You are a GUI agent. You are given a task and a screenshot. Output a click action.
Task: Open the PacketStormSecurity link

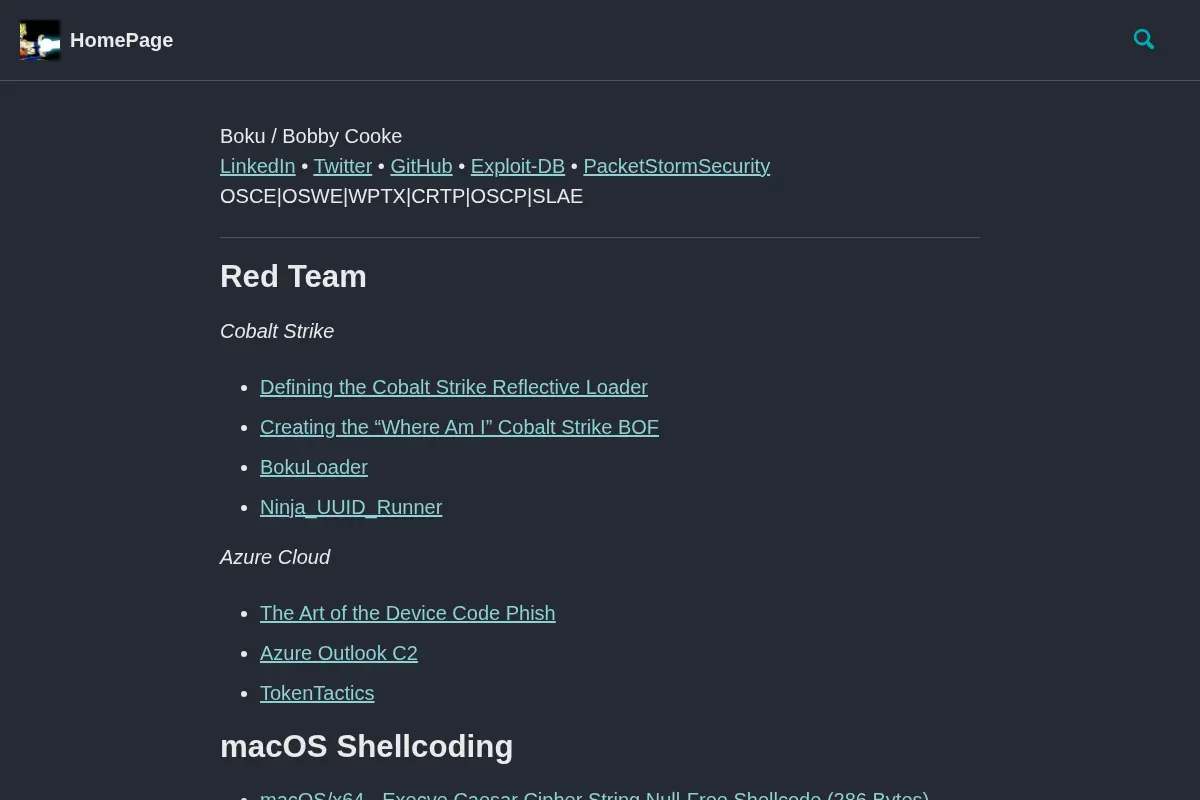[x=677, y=166]
